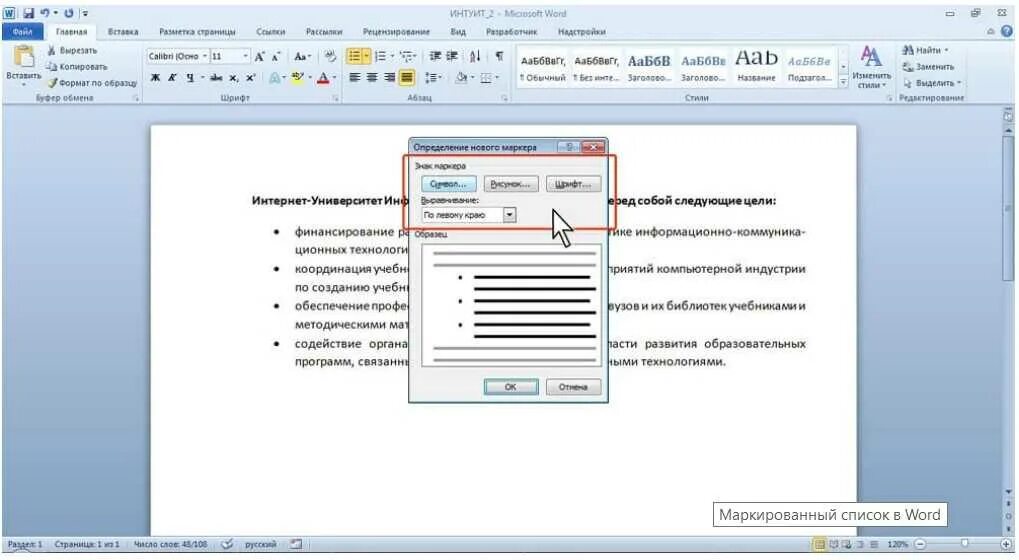
Task: Click the Shrink Font icon
Action: point(276,57)
